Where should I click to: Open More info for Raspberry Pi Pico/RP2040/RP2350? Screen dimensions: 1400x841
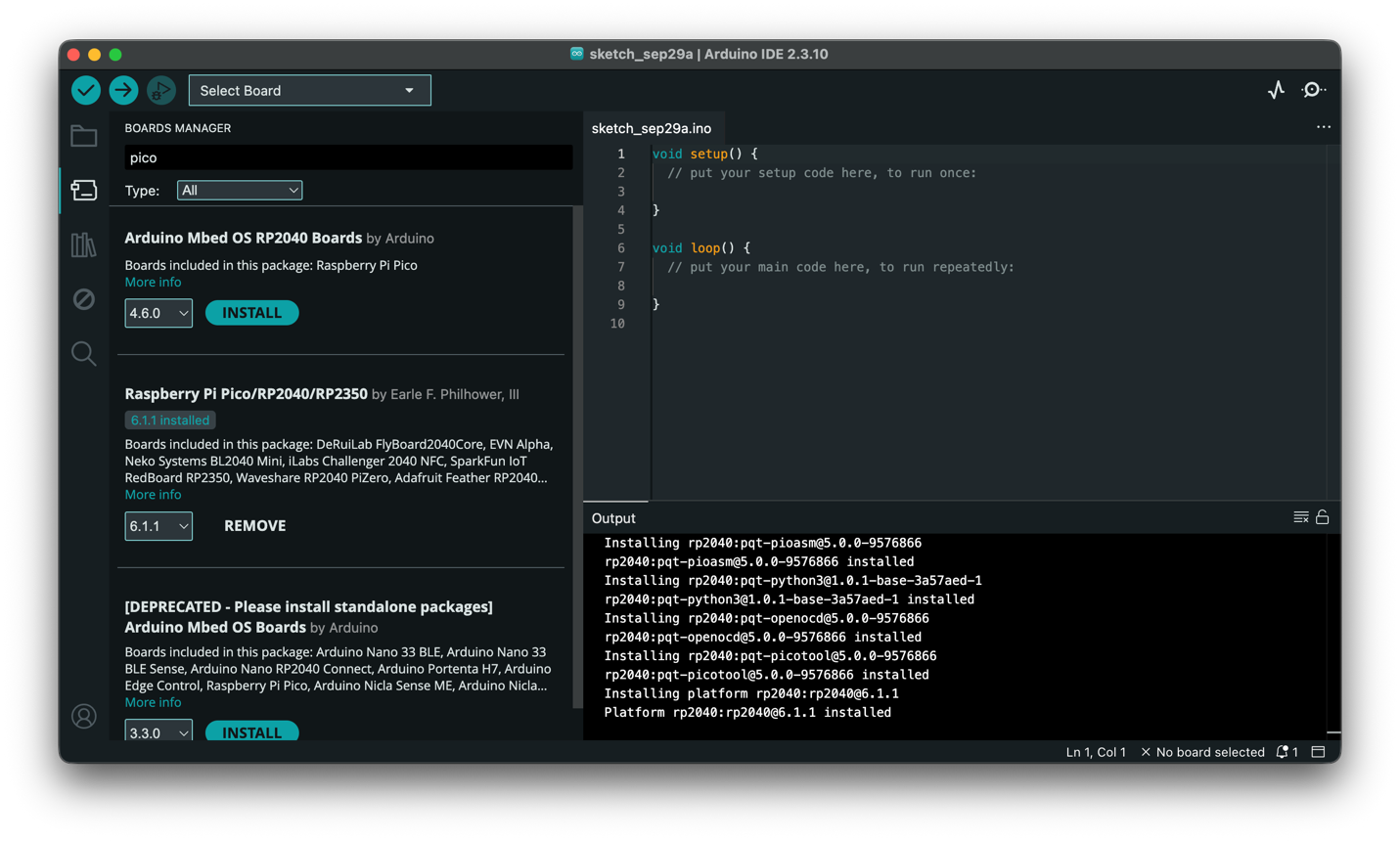click(153, 495)
